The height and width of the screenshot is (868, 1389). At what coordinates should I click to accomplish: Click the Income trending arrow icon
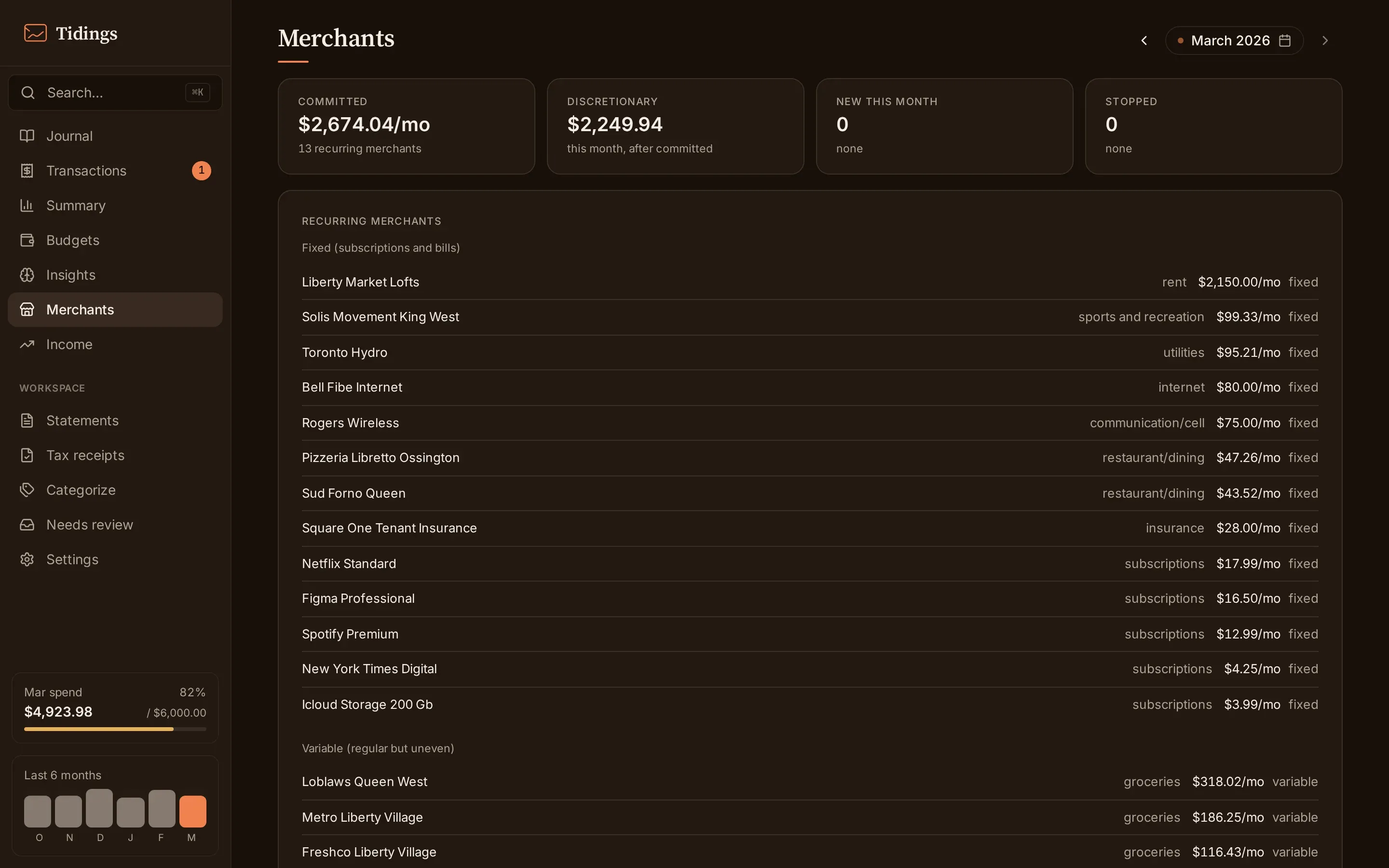point(27,344)
